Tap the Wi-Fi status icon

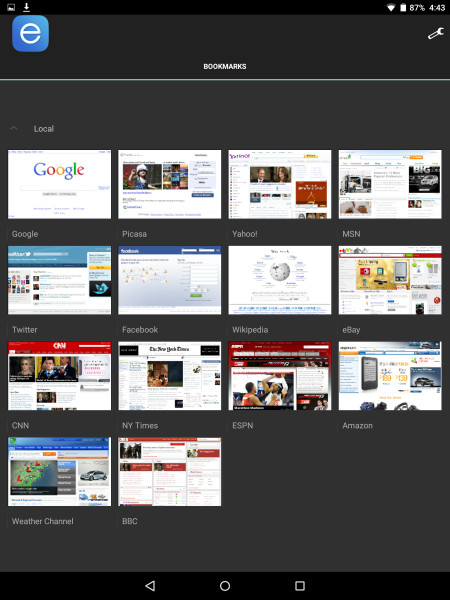click(391, 8)
